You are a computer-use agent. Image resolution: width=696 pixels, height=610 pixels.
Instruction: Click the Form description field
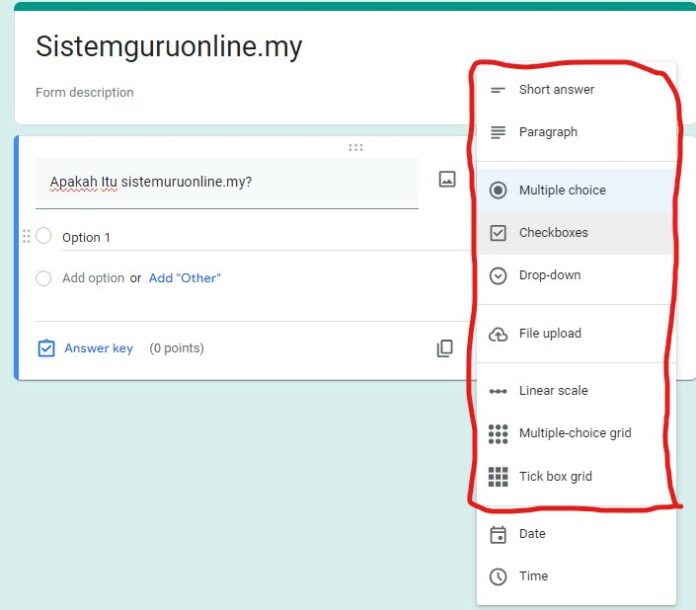(84, 92)
